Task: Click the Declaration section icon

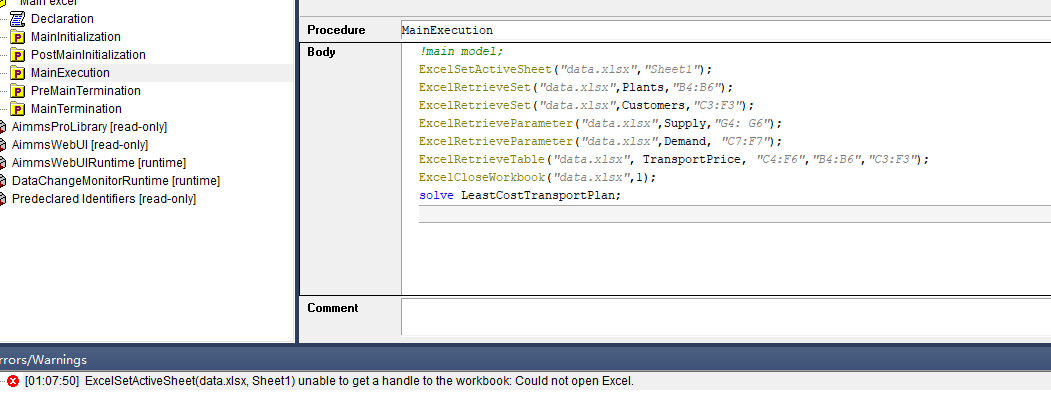Action: (x=17, y=19)
